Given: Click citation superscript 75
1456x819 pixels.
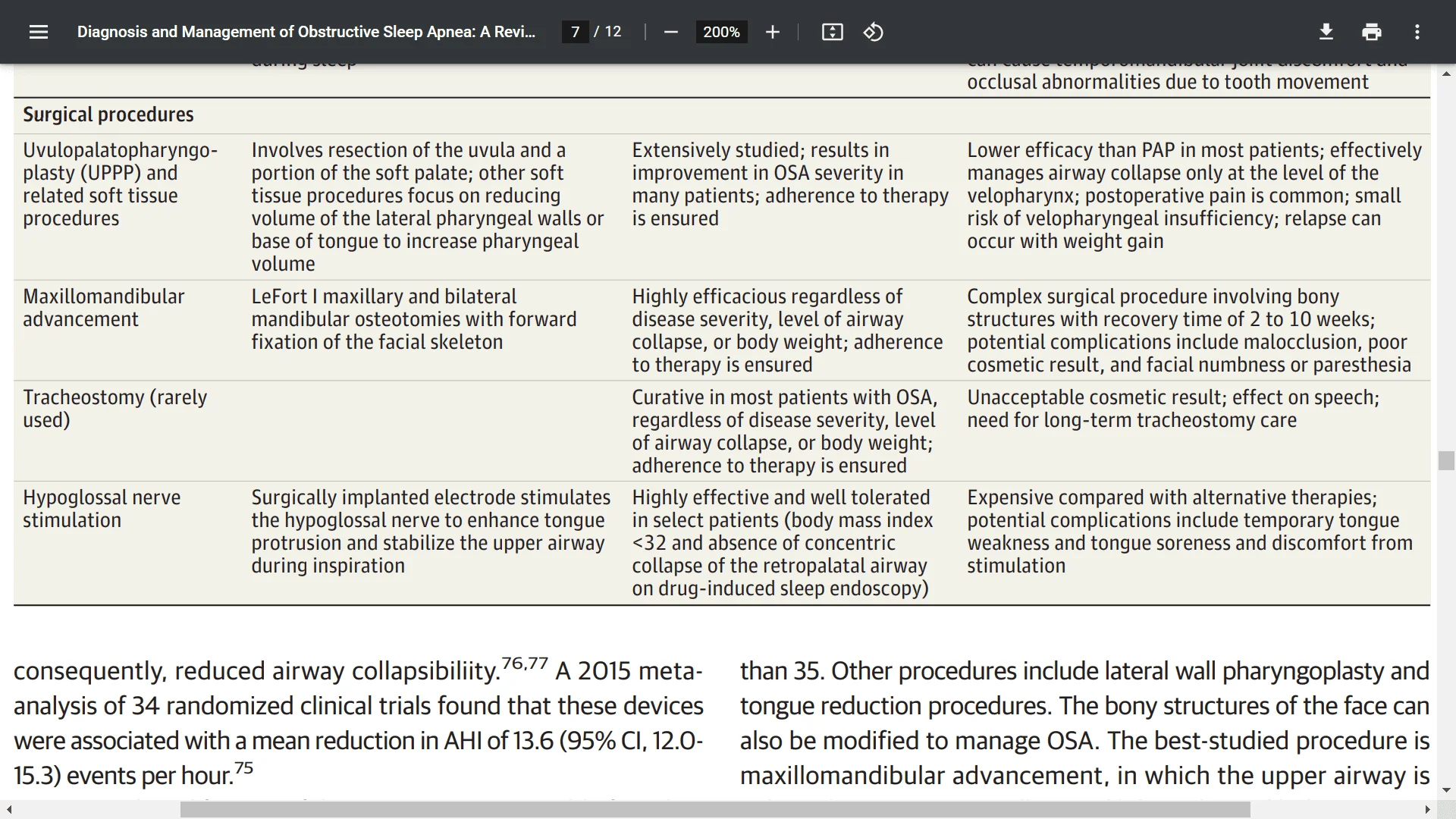Looking at the screenshot, I should [x=243, y=767].
